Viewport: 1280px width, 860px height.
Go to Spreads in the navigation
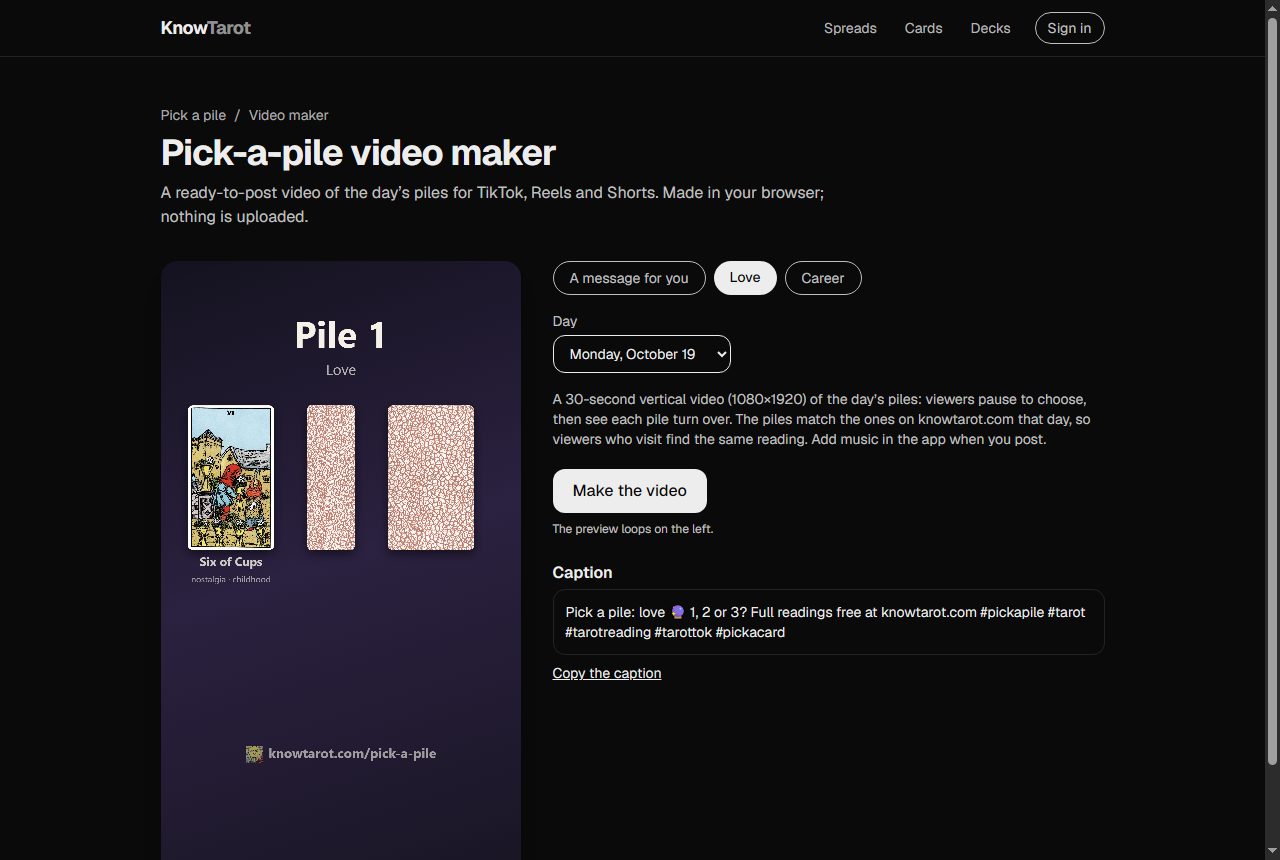(x=850, y=28)
